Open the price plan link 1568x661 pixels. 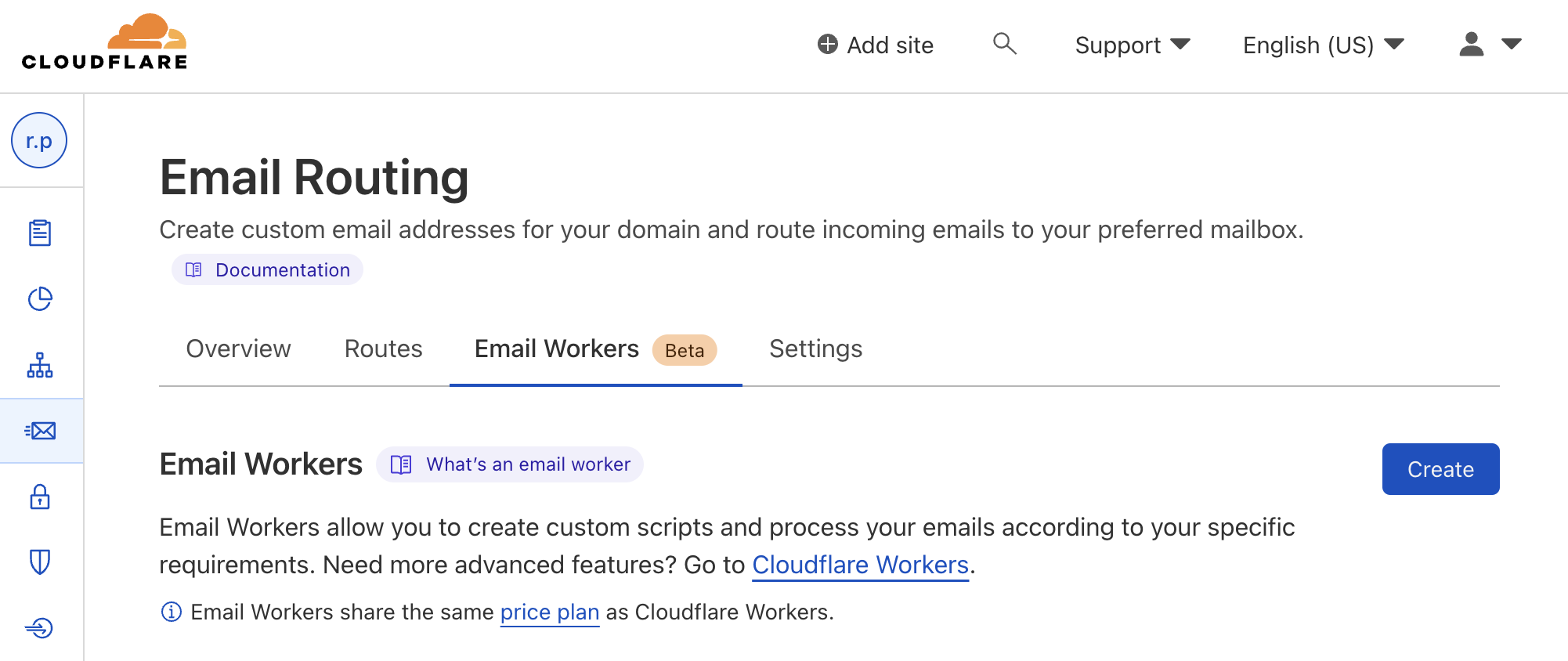[x=549, y=612]
